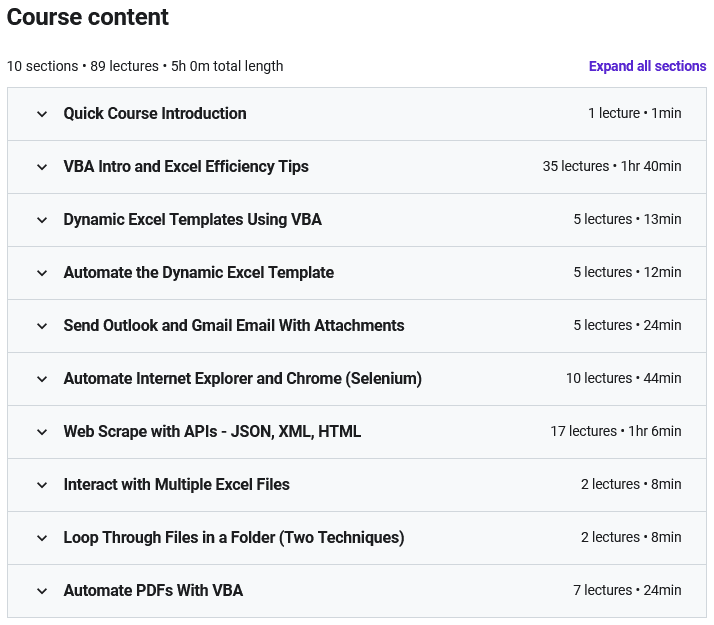
Task: Select Send Outlook and Gmail Email title
Action: point(234,325)
